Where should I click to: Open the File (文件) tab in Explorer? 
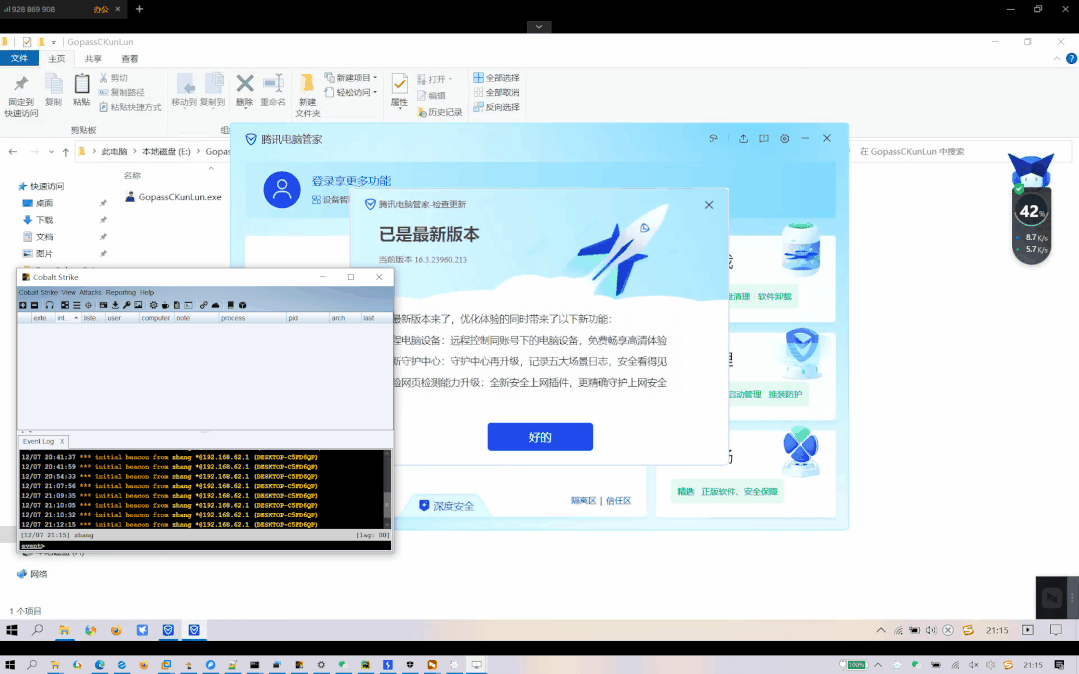coord(19,59)
